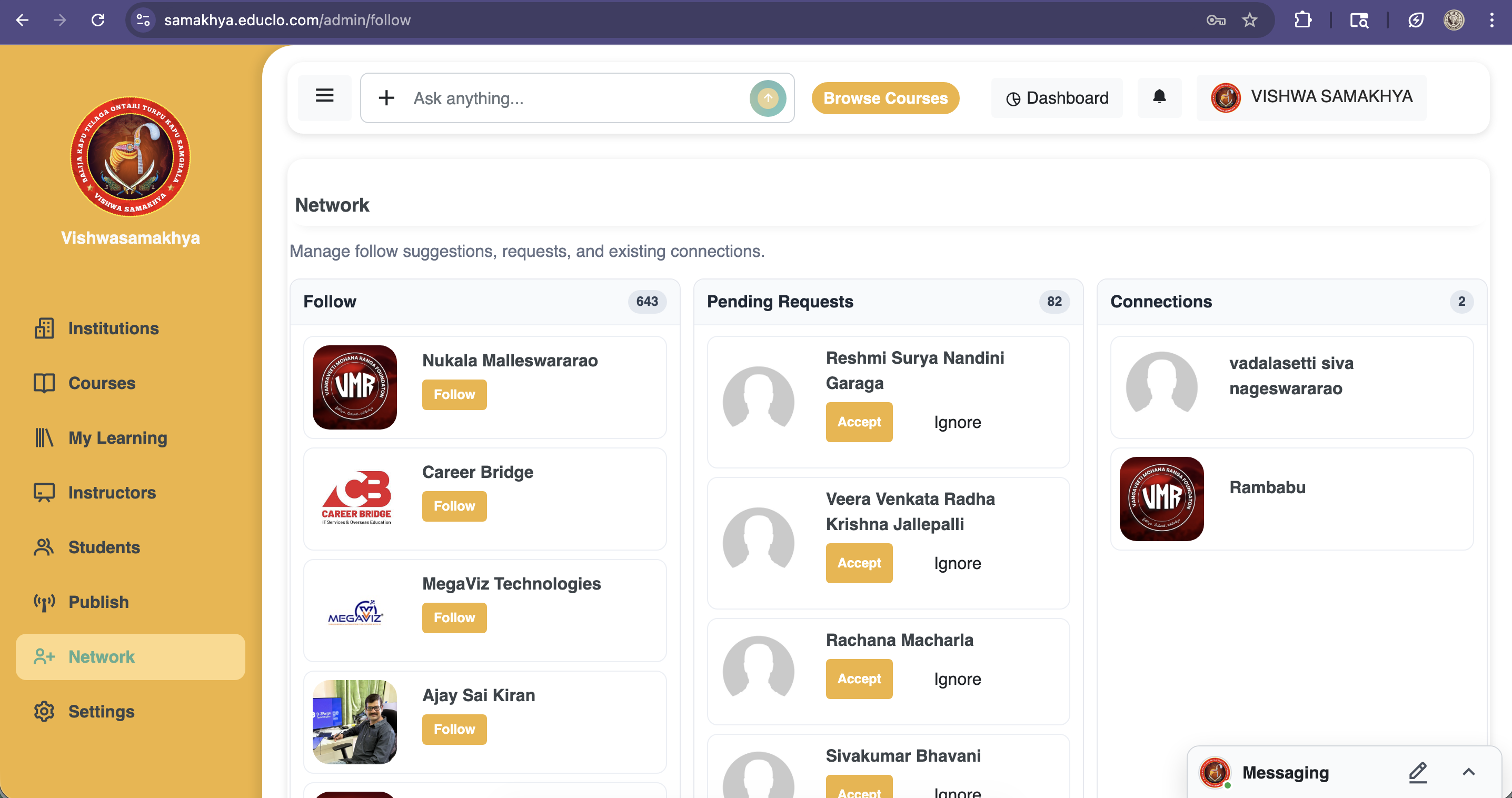Open Institutions in sidebar
Screen dimensions: 1512x798
coord(131,328)
